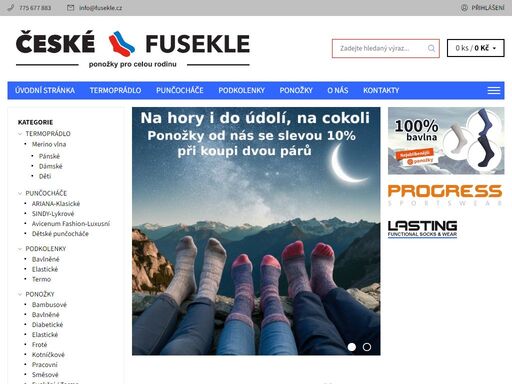The image size is (512, 384).
Task: Open Dámské under Merino vlna
Action: coord(51,166)
